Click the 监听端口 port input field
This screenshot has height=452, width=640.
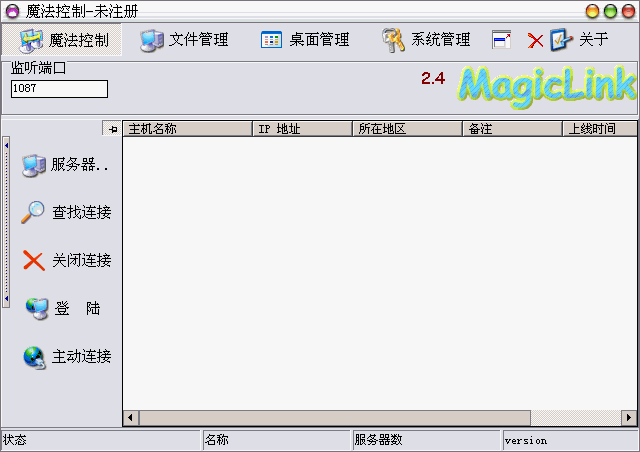59,89
